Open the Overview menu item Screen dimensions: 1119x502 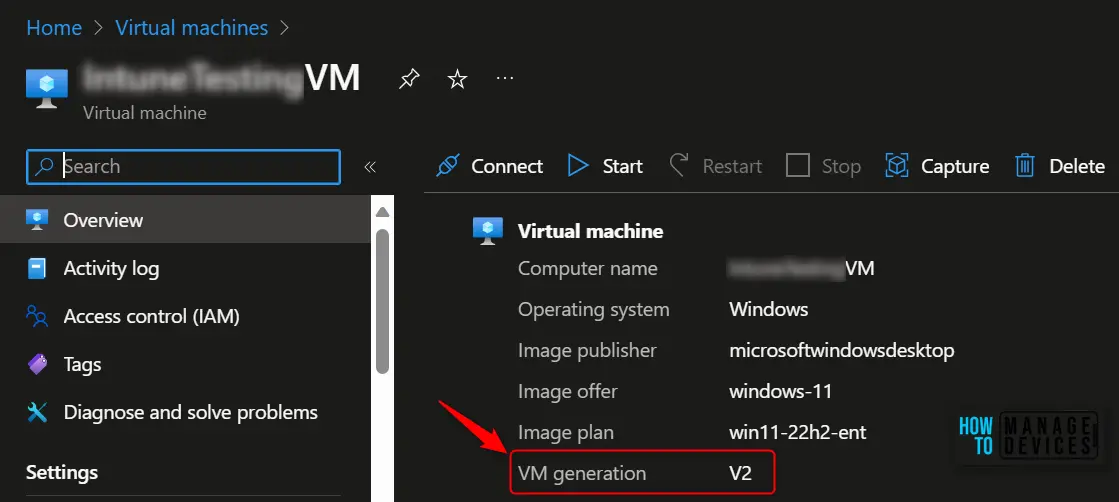(186, 220)
